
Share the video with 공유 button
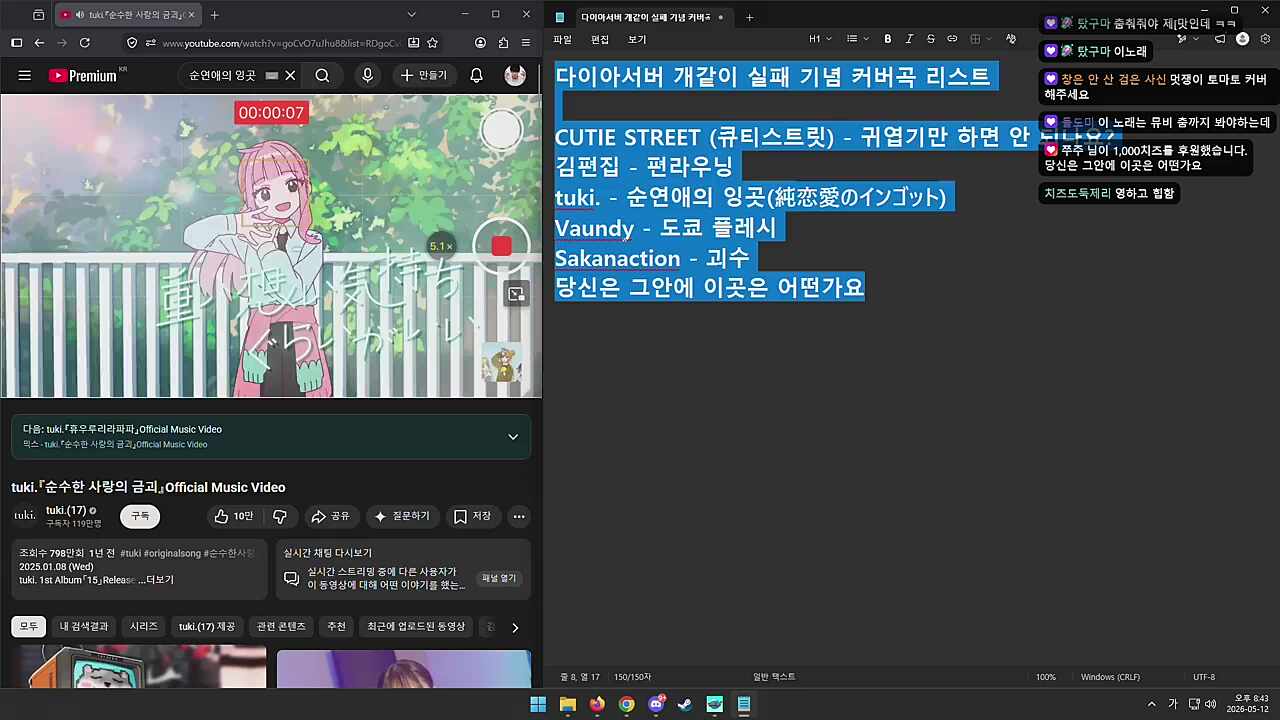point(330,516)
